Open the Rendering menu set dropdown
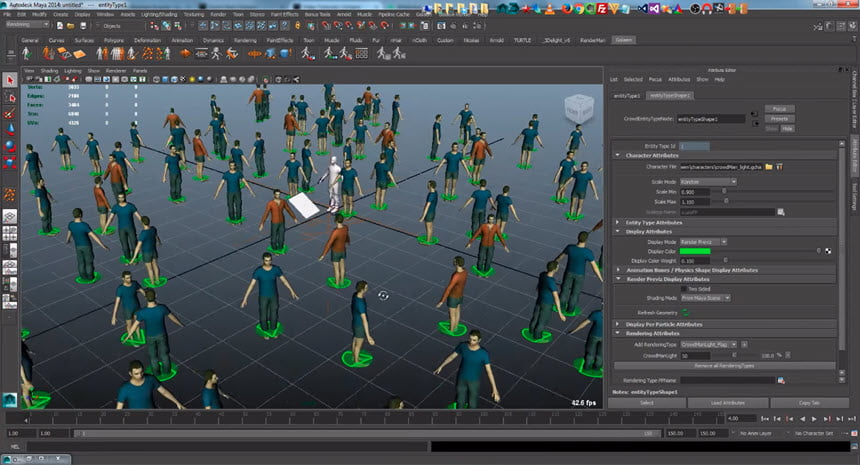This screenshot has width=860, height=465. pyautogui.click(x=27, y=25)
